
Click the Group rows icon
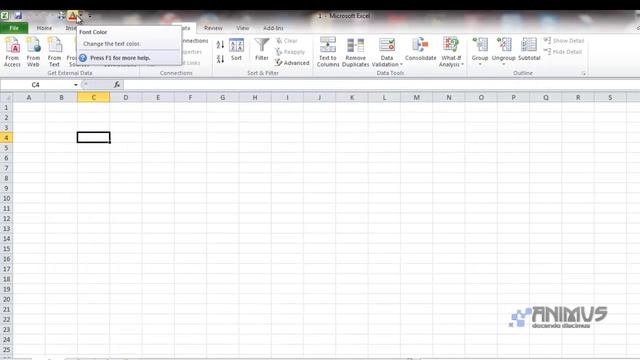point(480,45)
